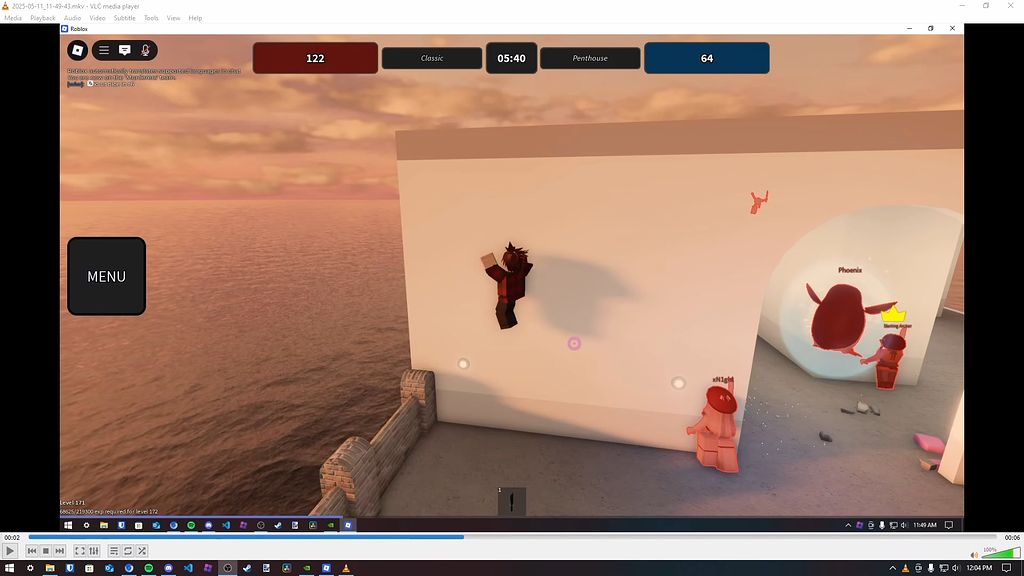Open VLC's Playback menu
1024x576 pixels.
click(x=42, y=17)
